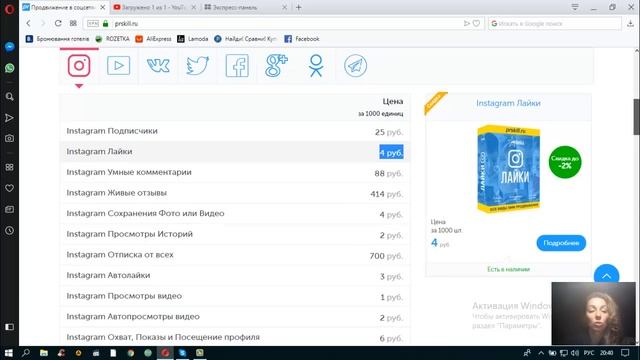Close the Продвижение в соцсетях tab

click(102, 7)
